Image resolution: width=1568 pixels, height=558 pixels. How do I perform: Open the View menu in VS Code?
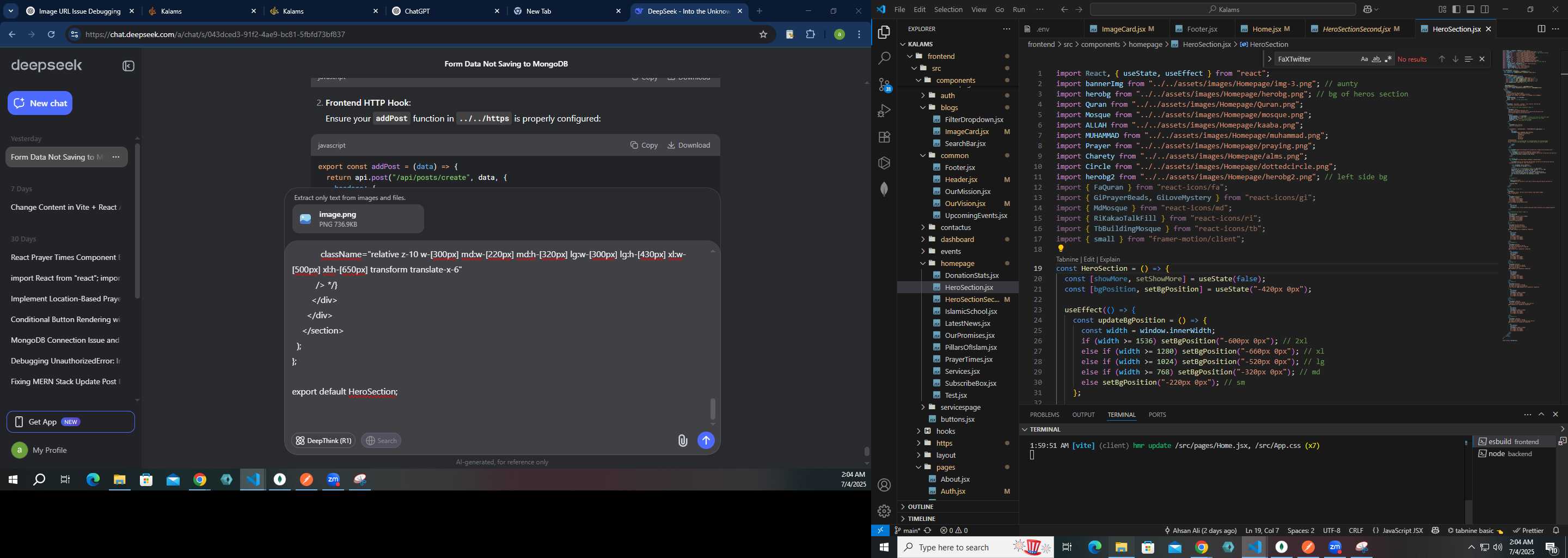point(979,10)
